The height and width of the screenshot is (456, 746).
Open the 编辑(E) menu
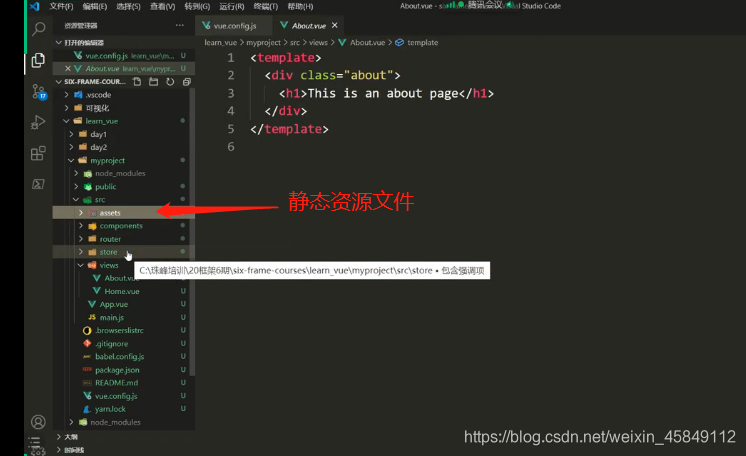coord(95,6)
